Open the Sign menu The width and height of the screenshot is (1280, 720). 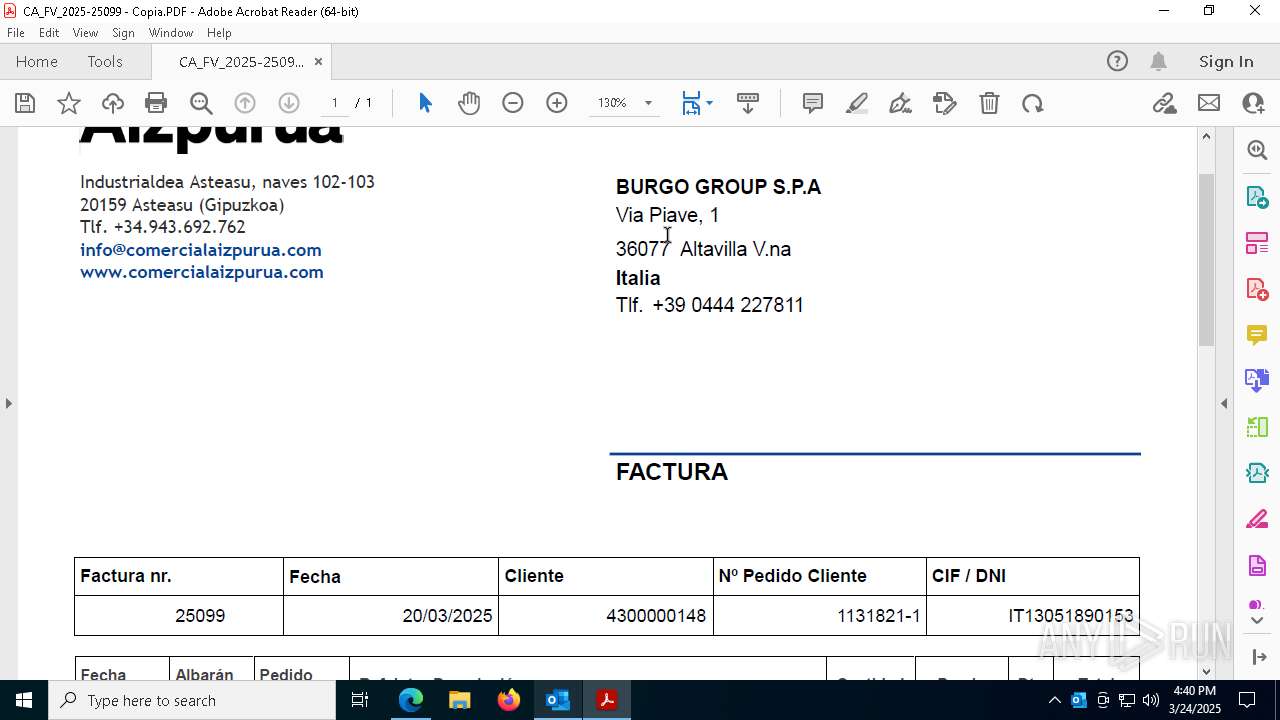(124, 33)
